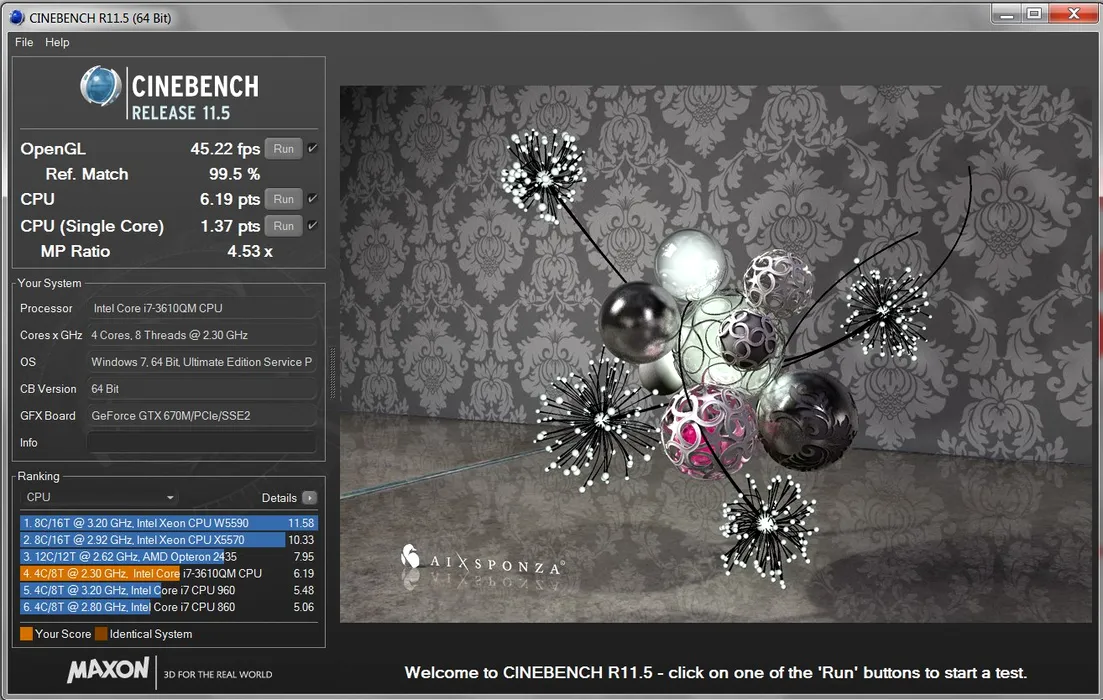Maximize the Cinebench window

point(1034,14)
